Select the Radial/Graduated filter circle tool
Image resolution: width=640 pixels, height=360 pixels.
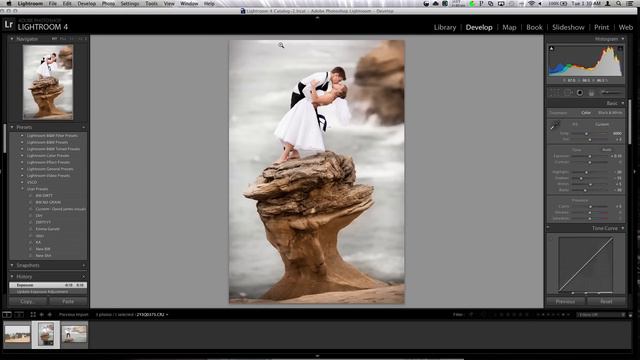coord(580,93)
